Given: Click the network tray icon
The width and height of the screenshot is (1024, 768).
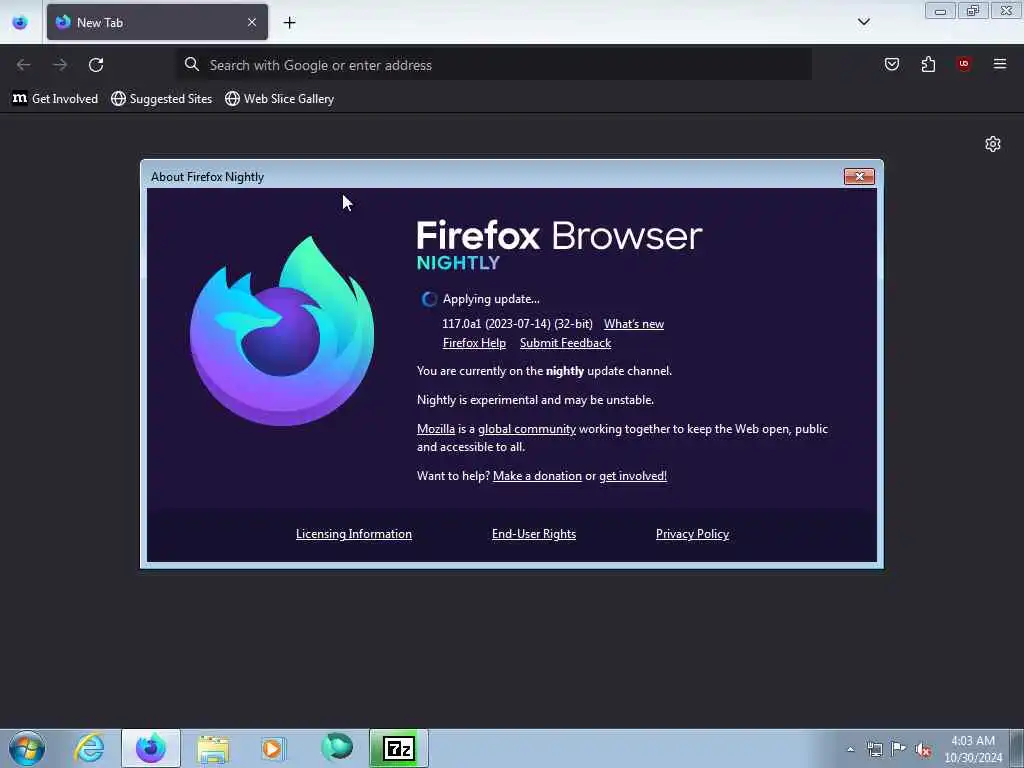Looking at the screenshot, I should [874, 749].
